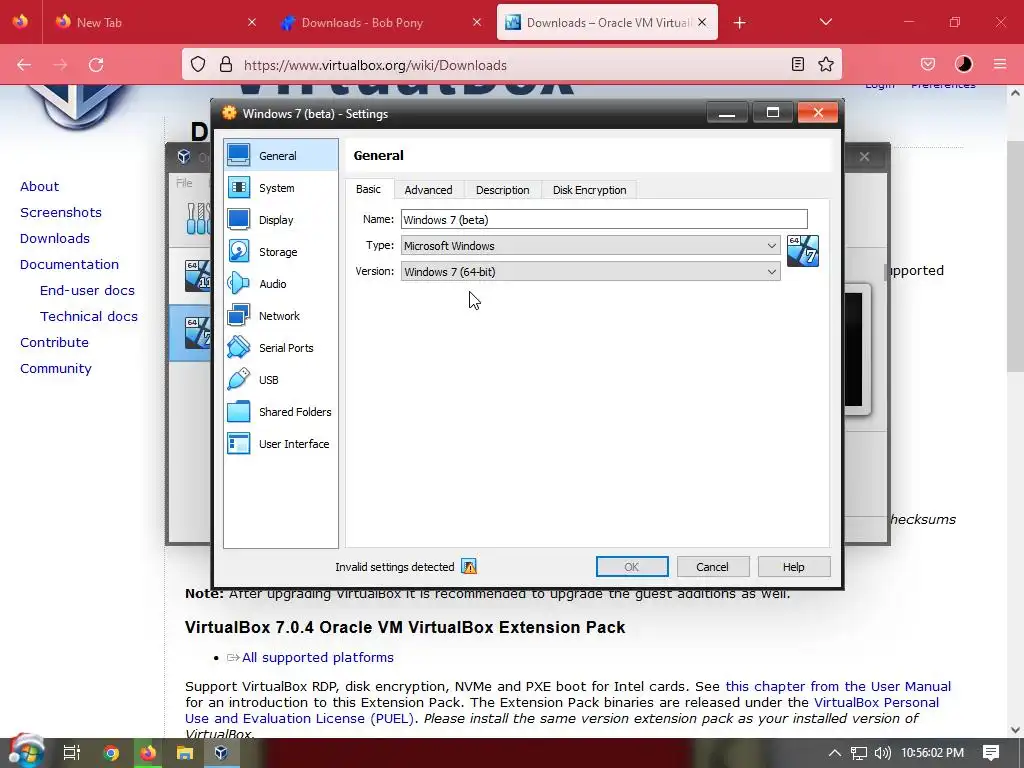Open Windows Start button
The width and height of the screenshot is (1024, 768).
tap(25, 752)
